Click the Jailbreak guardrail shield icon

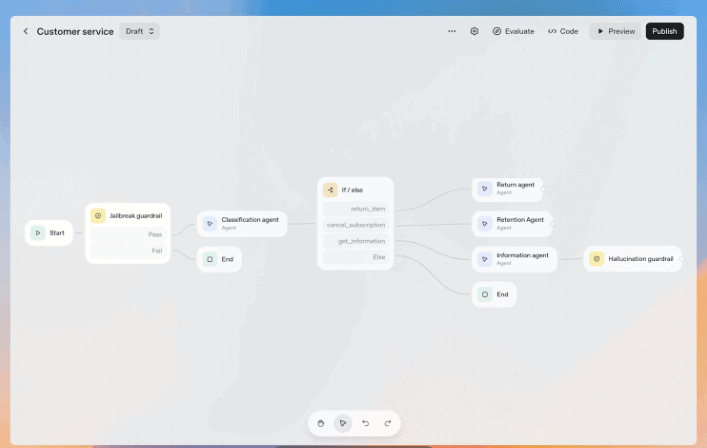coord(98,215)
